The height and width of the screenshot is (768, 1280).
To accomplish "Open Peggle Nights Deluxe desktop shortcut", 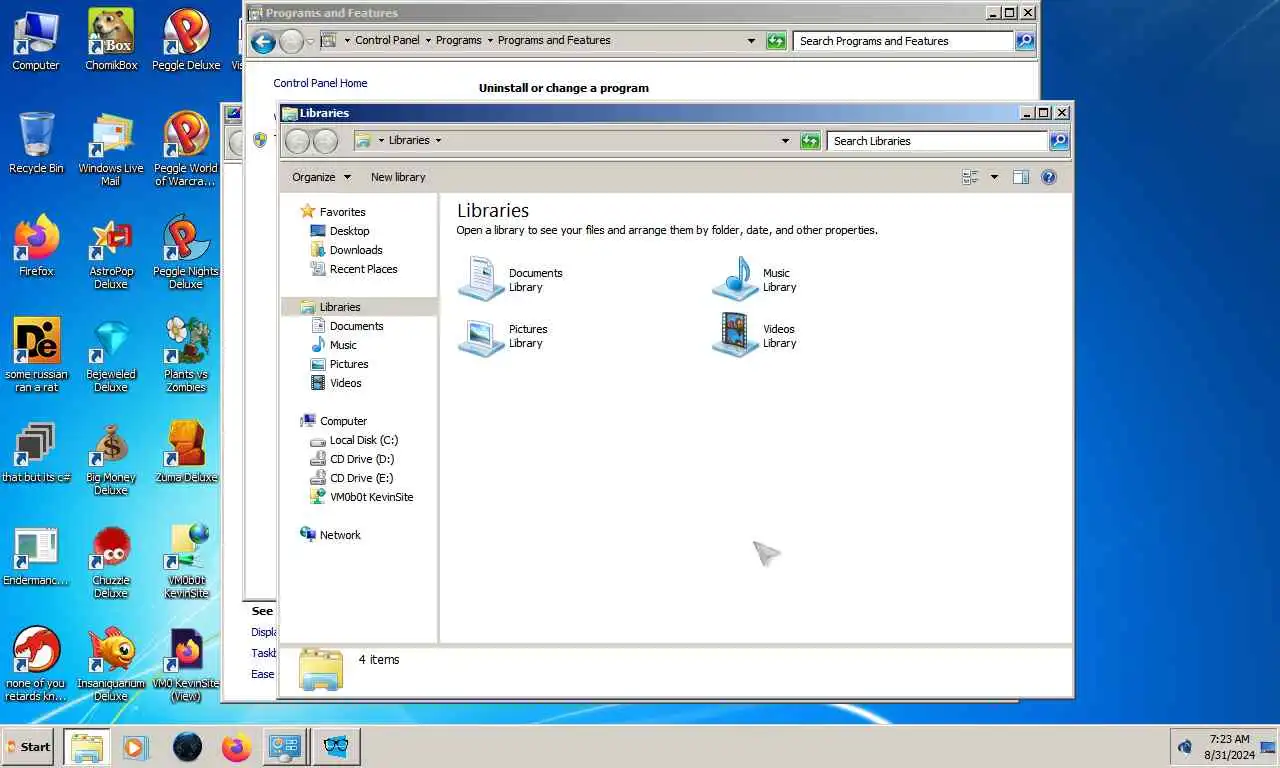I will pyautogui.click(x=186, y=252).
